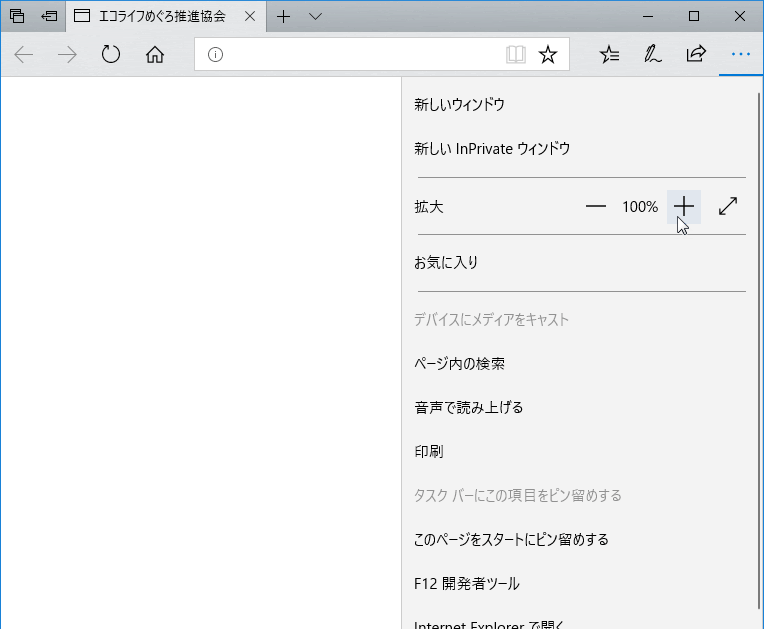Open 新しい InPrivate ウィンドウ
Image resolution: width=764 pixels, height=629 pixels.
coord(579,149)
